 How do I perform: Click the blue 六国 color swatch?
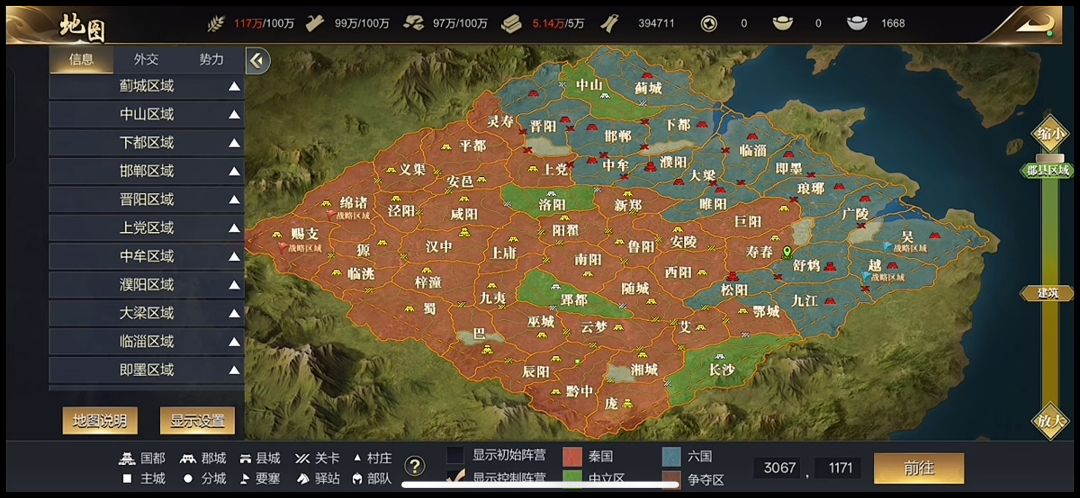672,456
